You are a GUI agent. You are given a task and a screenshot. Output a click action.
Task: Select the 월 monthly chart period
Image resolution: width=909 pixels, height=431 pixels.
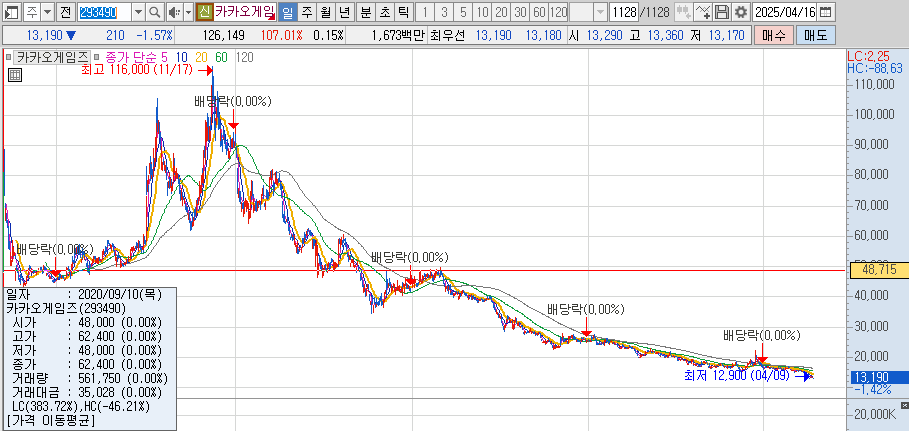click(x=325, y=12)
